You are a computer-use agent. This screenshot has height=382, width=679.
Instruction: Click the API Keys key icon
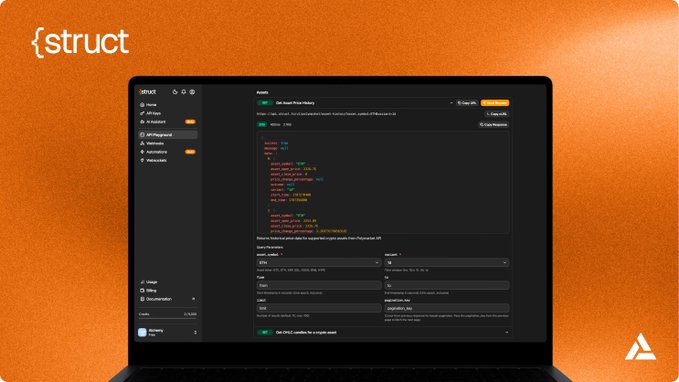click(142, 113)
